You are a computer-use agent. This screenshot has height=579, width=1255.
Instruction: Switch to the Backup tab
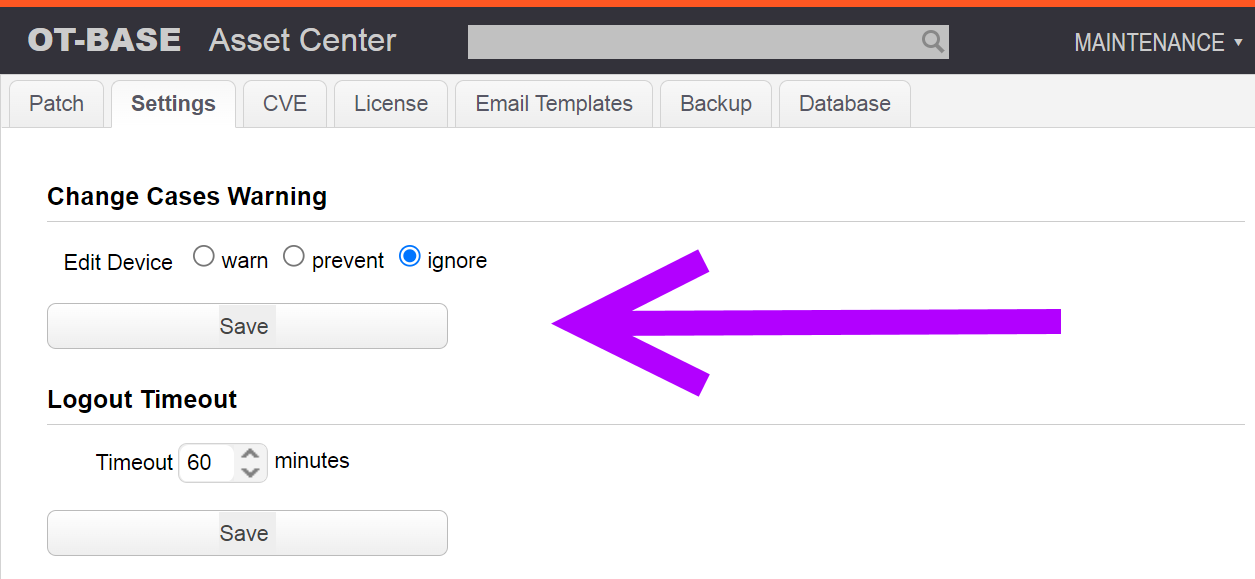coord(716,104)
